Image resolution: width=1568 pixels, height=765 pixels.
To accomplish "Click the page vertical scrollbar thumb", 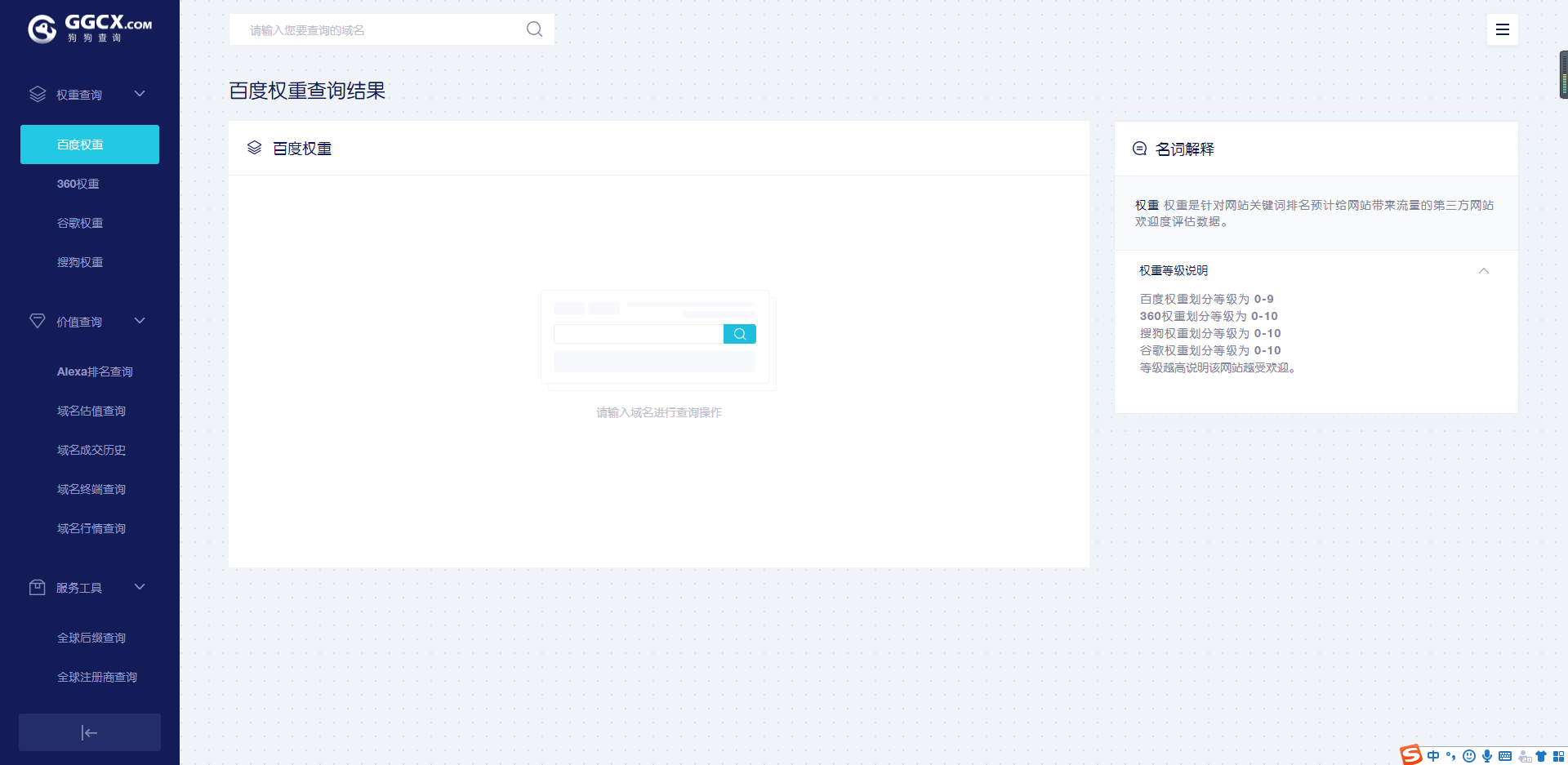I will (1563, 75).
